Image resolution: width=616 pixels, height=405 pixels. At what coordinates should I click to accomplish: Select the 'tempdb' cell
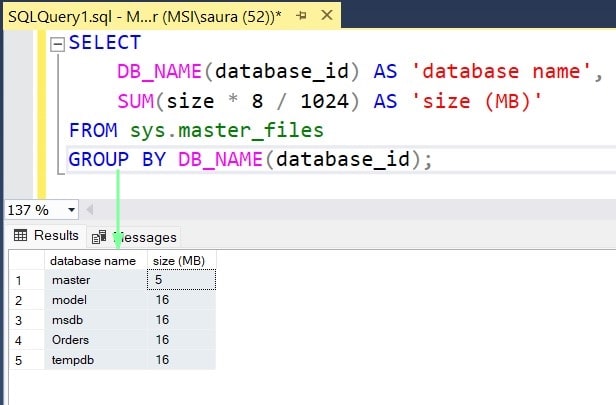[96, 360]
